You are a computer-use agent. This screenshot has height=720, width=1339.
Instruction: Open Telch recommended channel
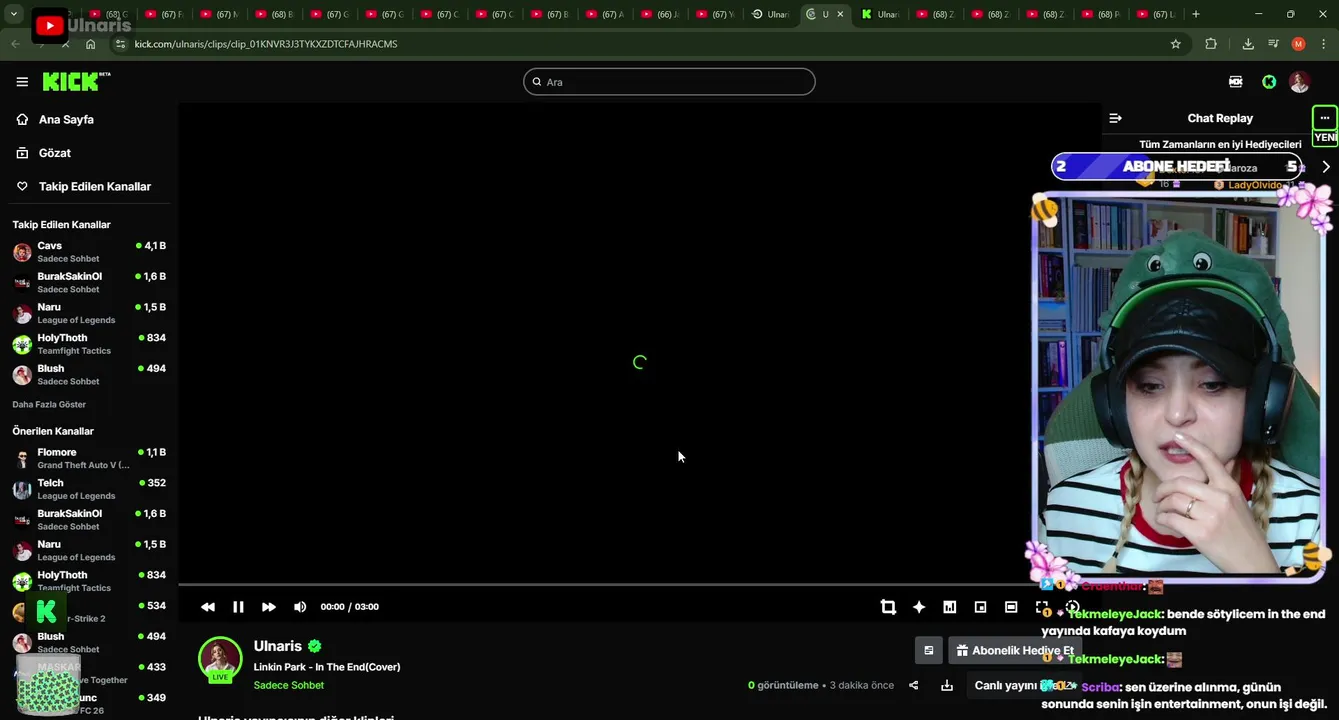(89, 489)
